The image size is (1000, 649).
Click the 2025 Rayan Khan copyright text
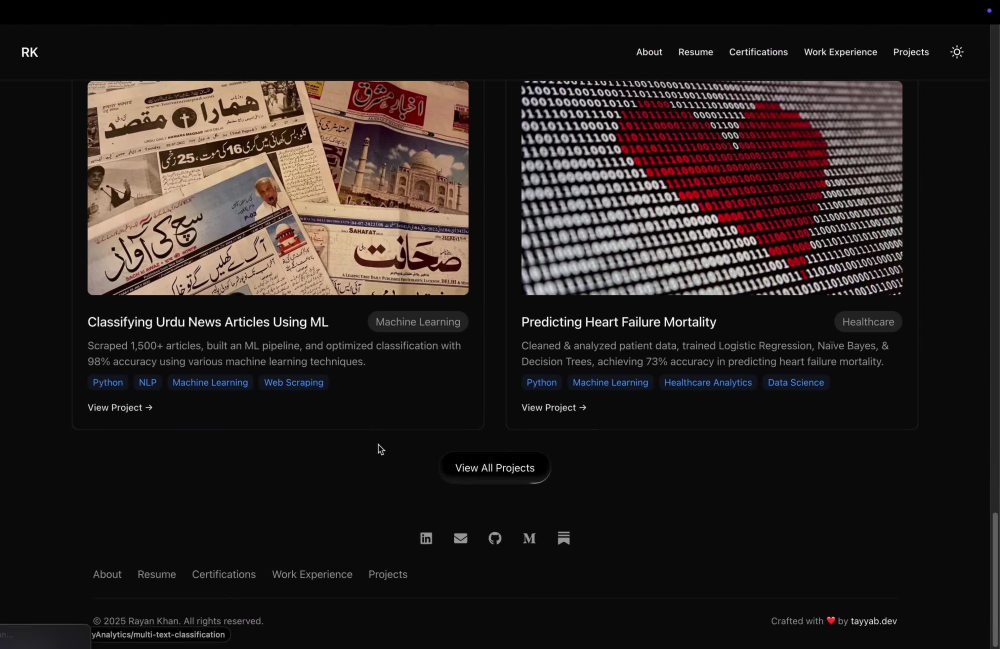[178, 621]
